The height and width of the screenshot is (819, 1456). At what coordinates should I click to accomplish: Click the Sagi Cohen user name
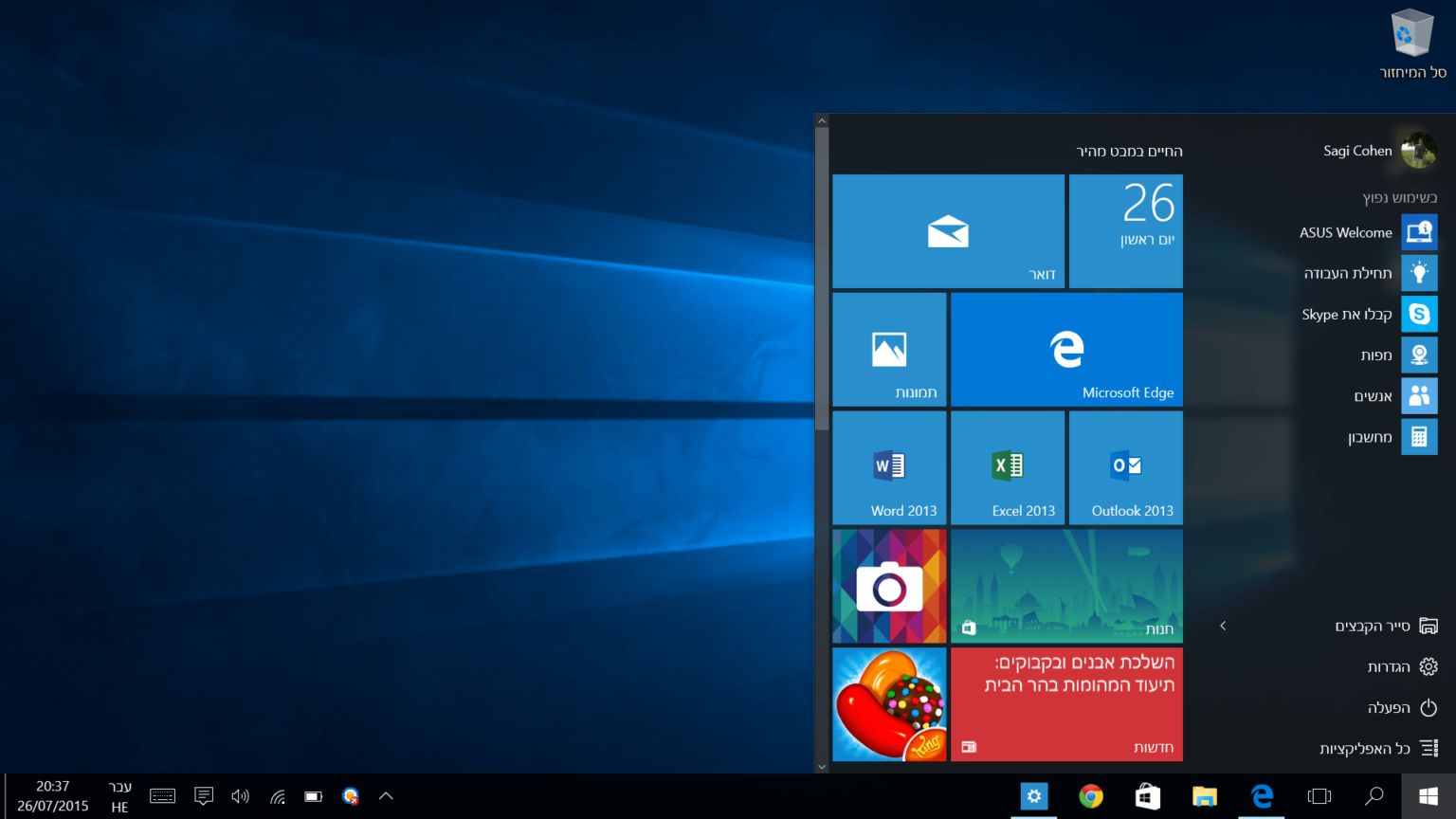point(1357,151)
